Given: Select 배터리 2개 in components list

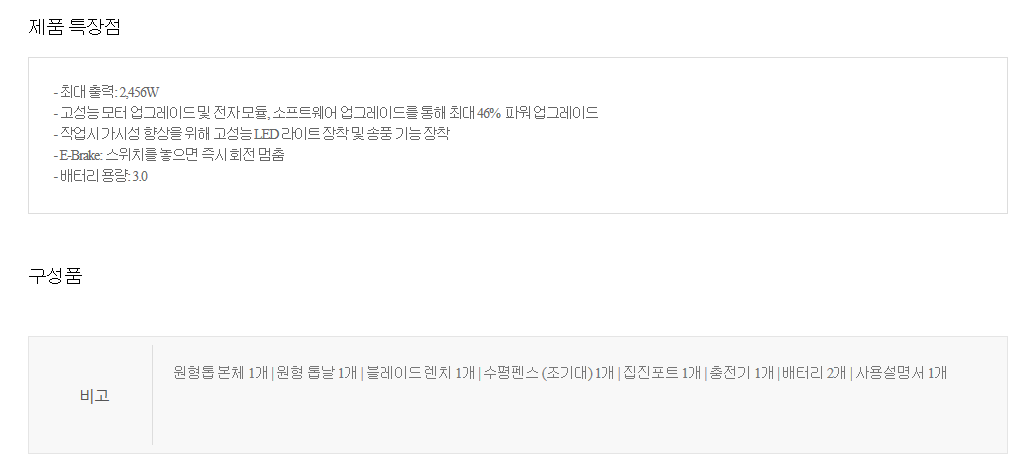Looking at the screenshot, I should point(814,373).
